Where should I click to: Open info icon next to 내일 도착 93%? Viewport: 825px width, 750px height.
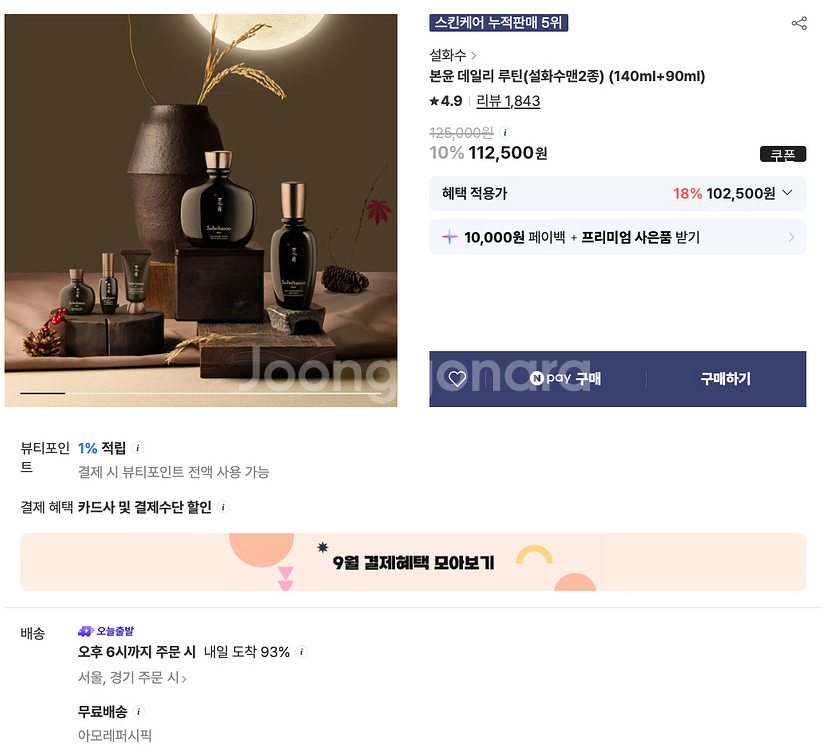pyautogui.click(x=301, y=652)
